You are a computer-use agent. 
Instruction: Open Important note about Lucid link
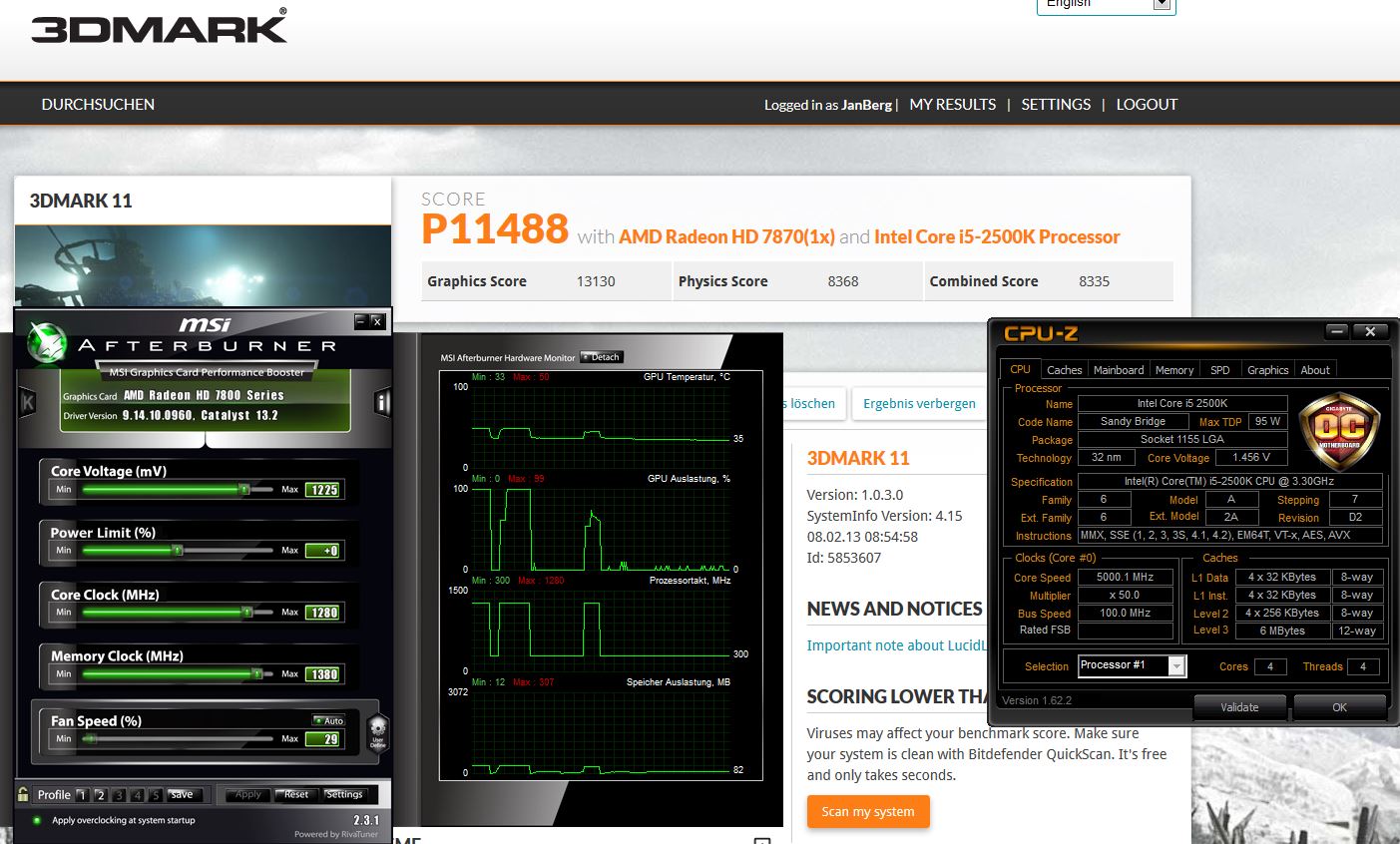(896, 645)
